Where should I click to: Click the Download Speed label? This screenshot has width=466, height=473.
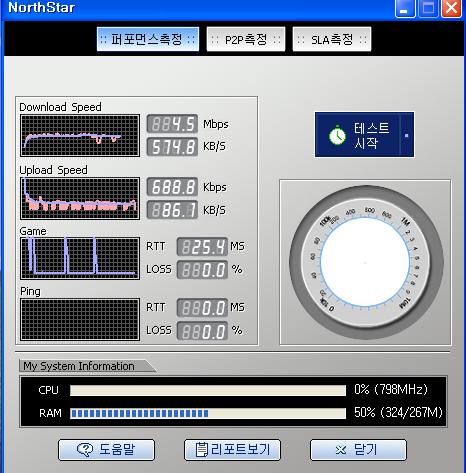coord(60,107)
